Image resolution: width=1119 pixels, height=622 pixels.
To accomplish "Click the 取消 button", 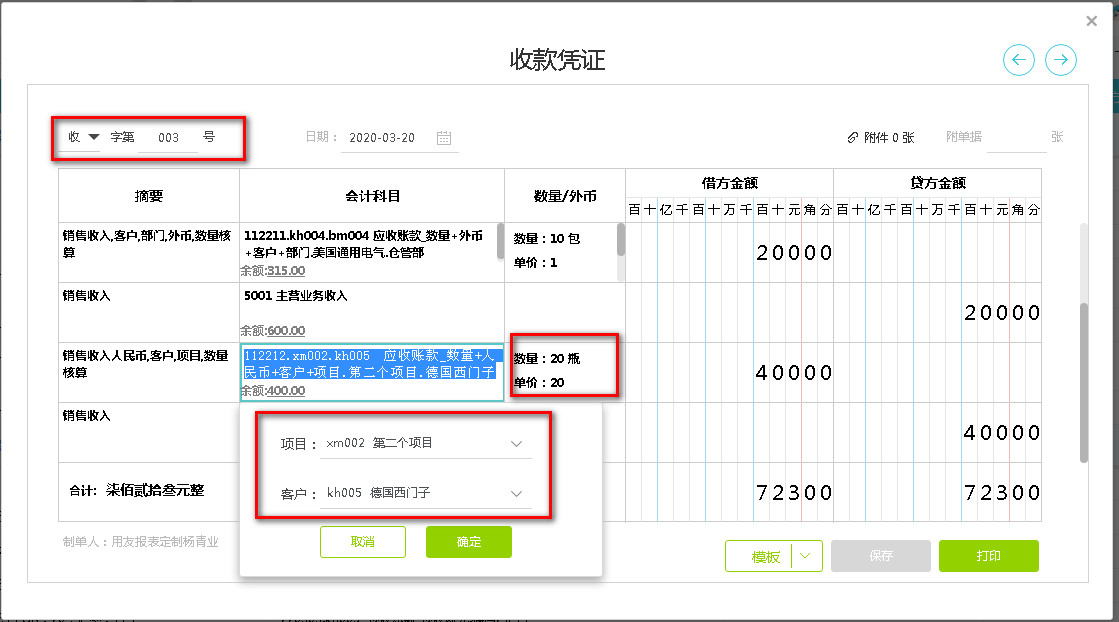I will point(362,542).
